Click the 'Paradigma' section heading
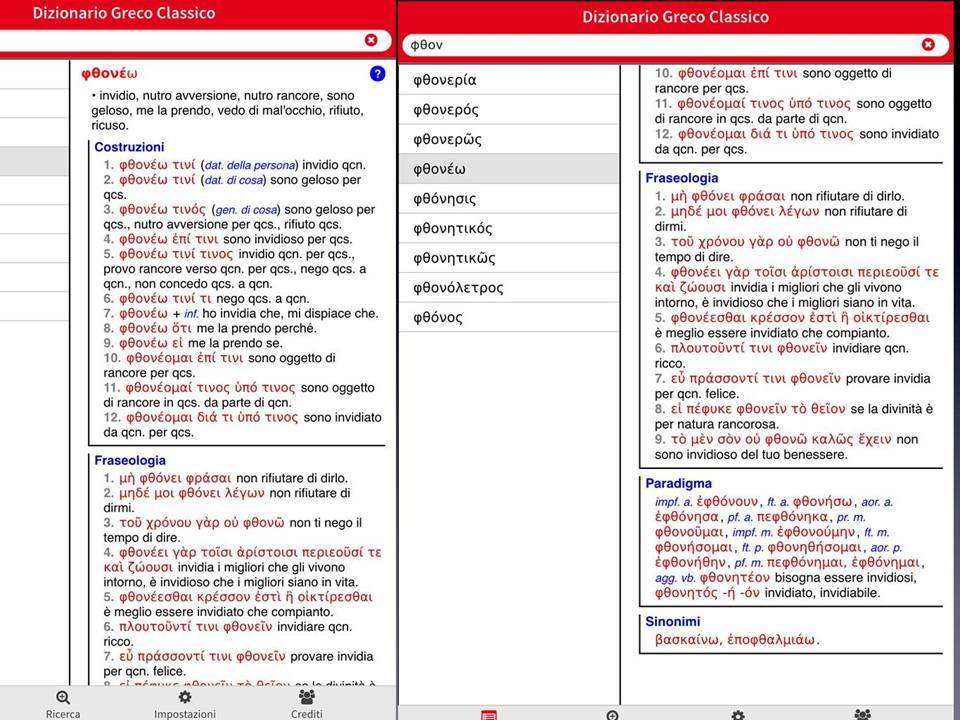This screenshot has width=960, height=720. point(678,484)
